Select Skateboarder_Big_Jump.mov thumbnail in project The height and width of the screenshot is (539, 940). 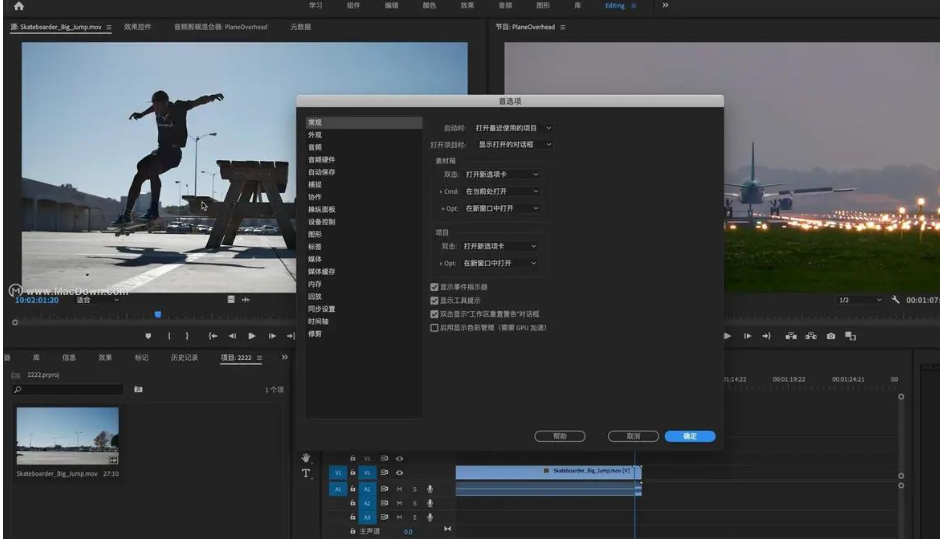pyautogui.click(x=67, y=436)
